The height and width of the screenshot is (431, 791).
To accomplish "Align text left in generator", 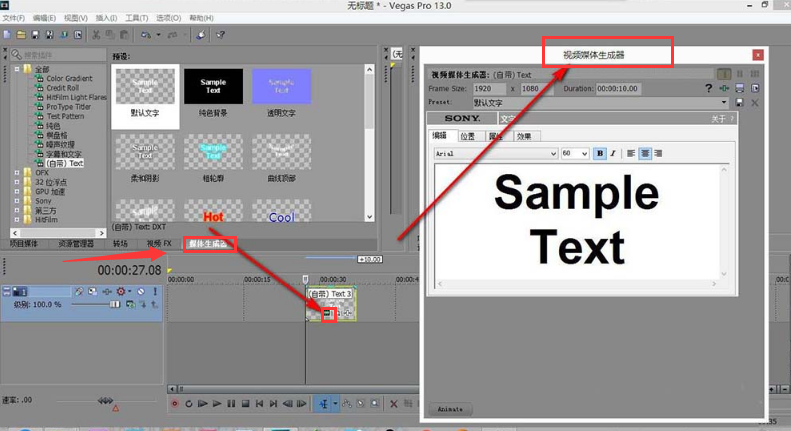I will tap(631, 153).
